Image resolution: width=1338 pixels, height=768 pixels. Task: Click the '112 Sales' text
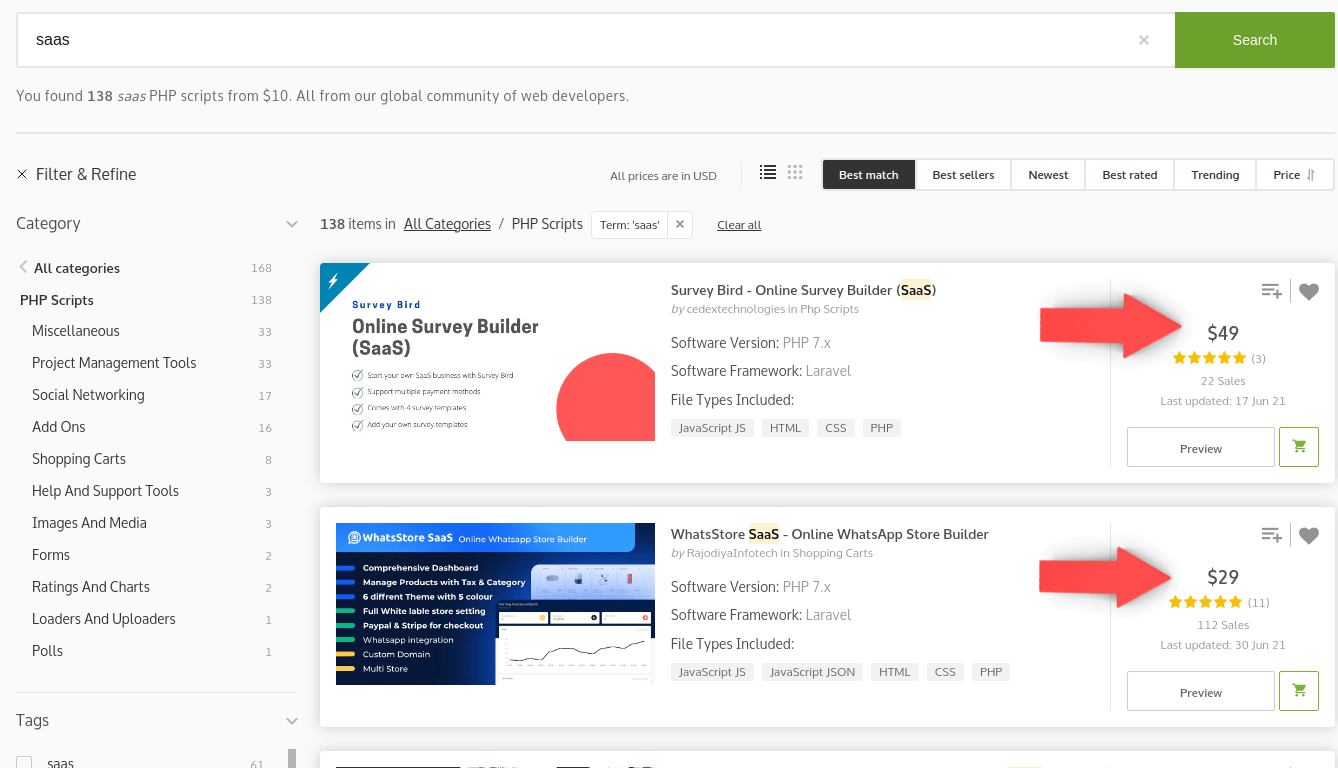click(x=1223, y=625)
